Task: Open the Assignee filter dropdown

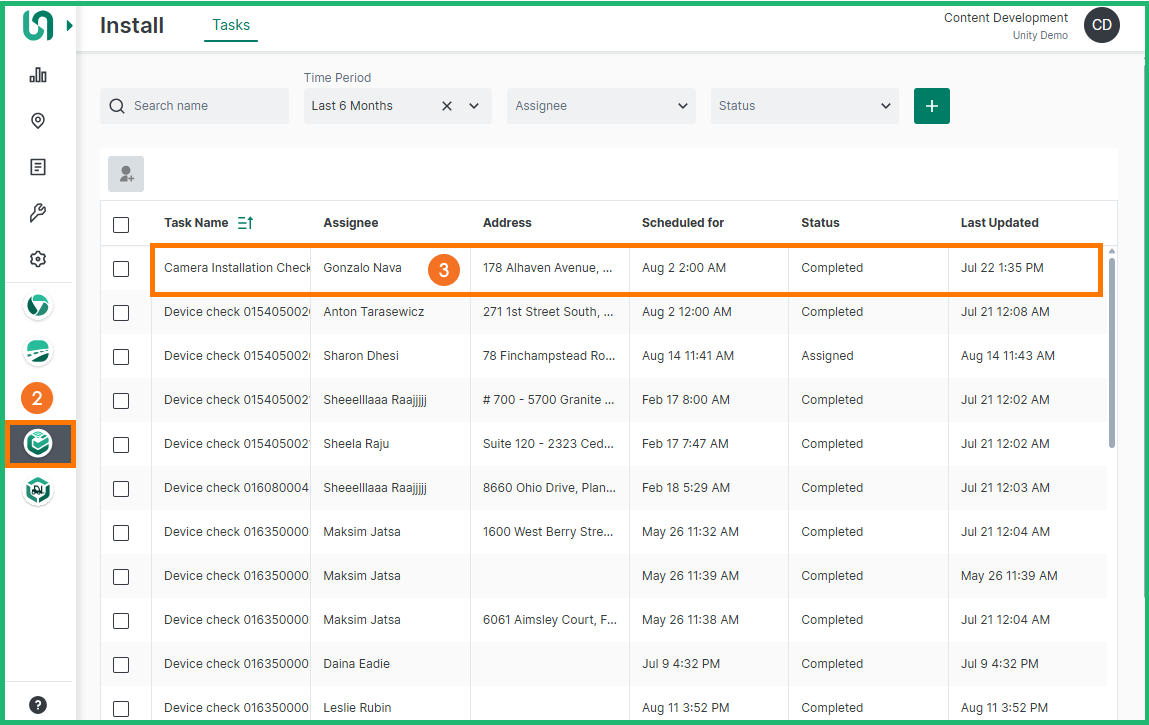Action: pos(600,106)
